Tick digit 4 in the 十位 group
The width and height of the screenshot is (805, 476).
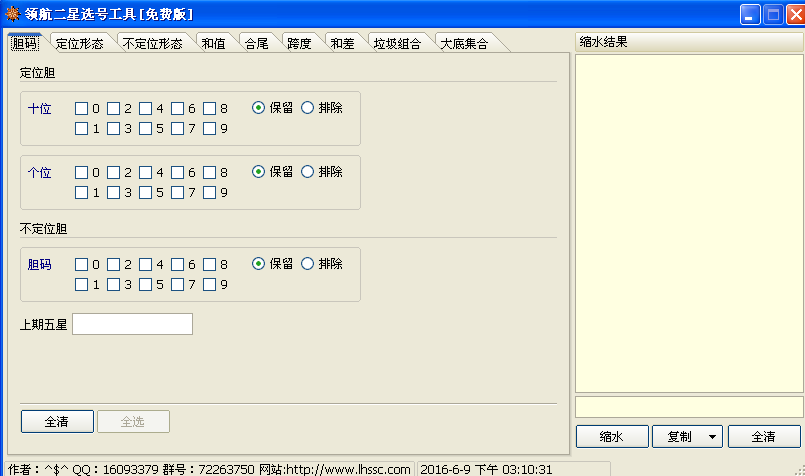coord(145,108)
